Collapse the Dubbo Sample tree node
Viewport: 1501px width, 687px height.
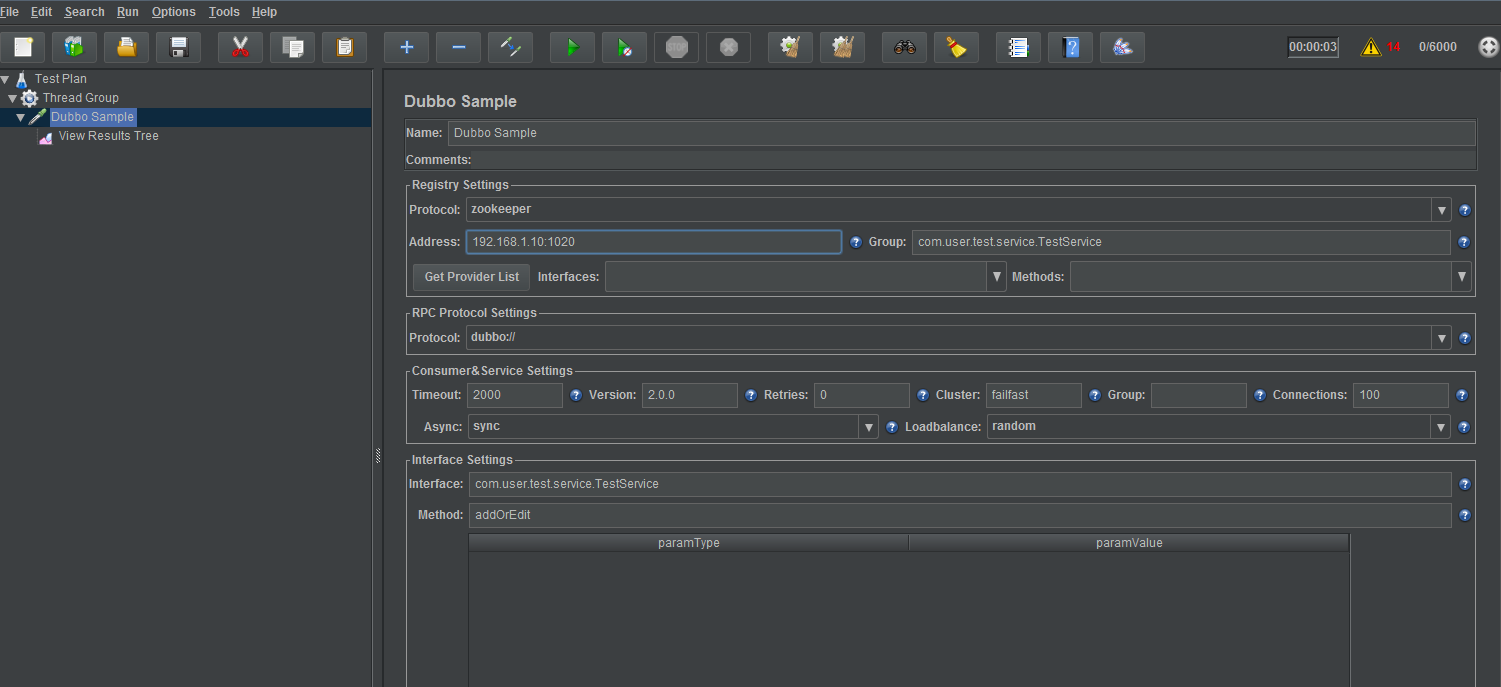click(20, 117)
